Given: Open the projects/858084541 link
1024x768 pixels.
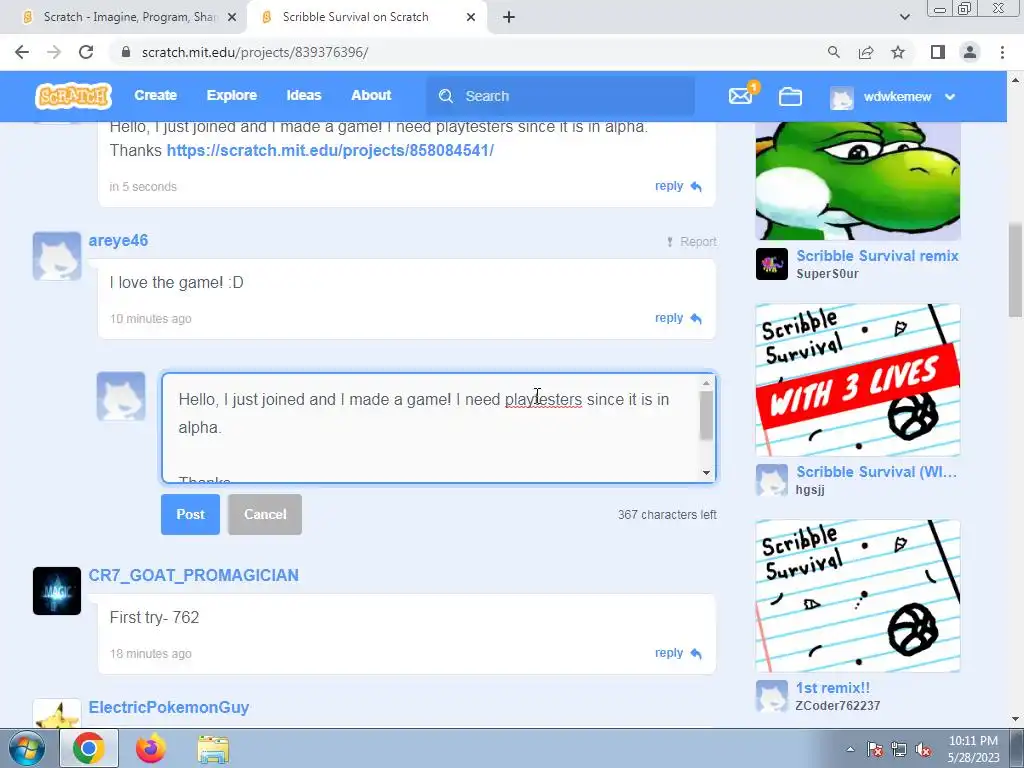Looking at the screenshot, I should [x=330, y=150].
